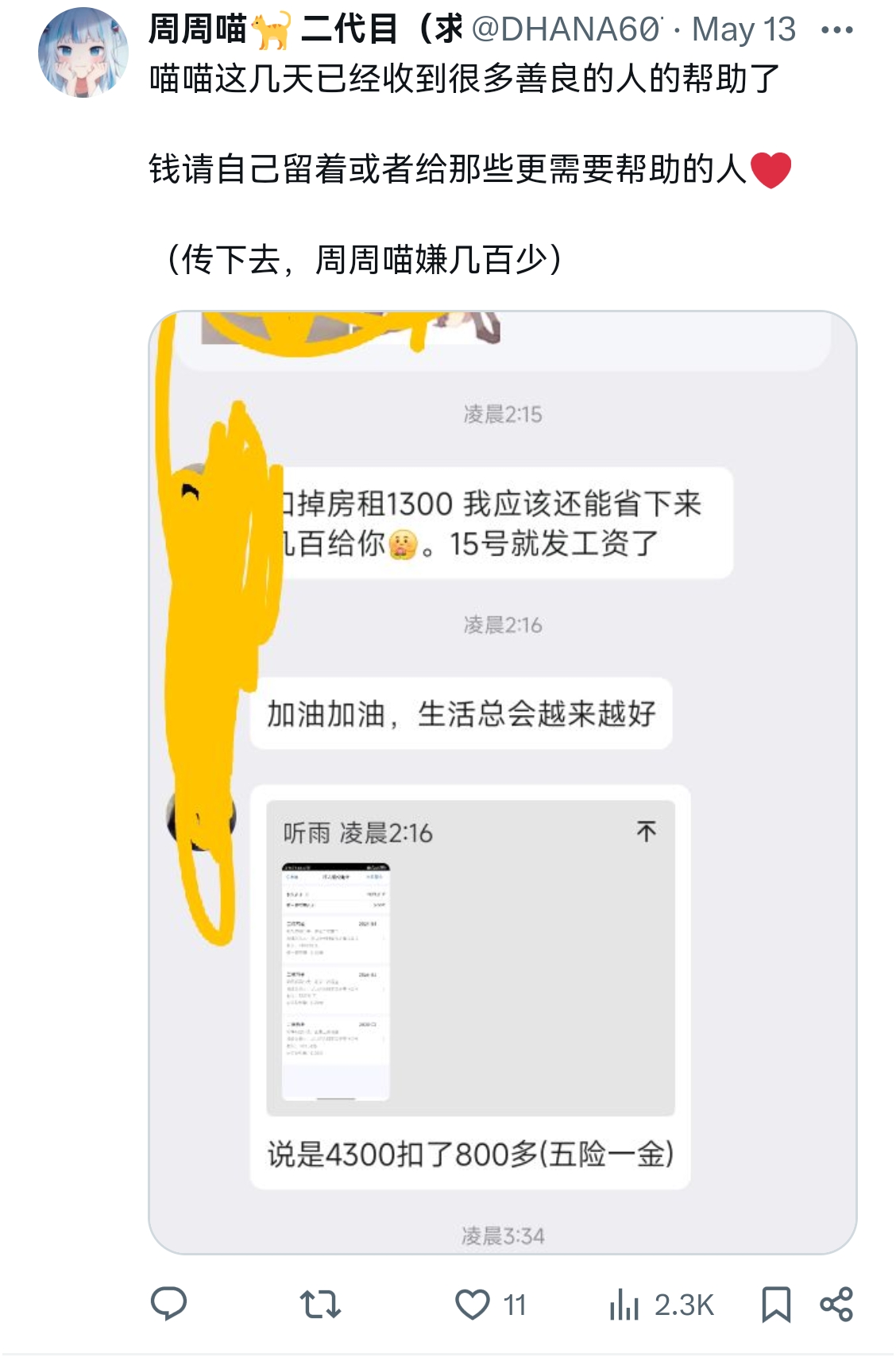Screen dimensions: 896x1365
Task: View post analytics bar chart icon
Action: point(624,1304)
